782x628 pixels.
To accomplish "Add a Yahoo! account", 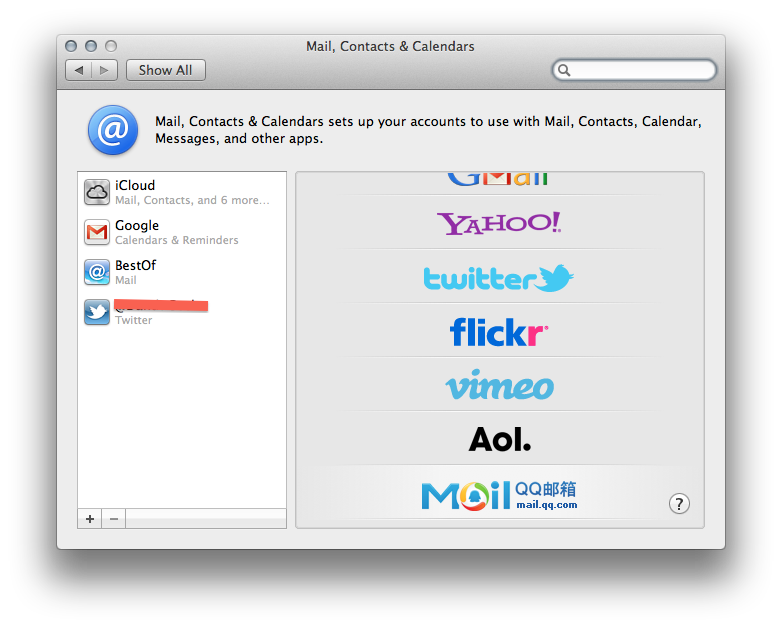I will click(499, 223).
